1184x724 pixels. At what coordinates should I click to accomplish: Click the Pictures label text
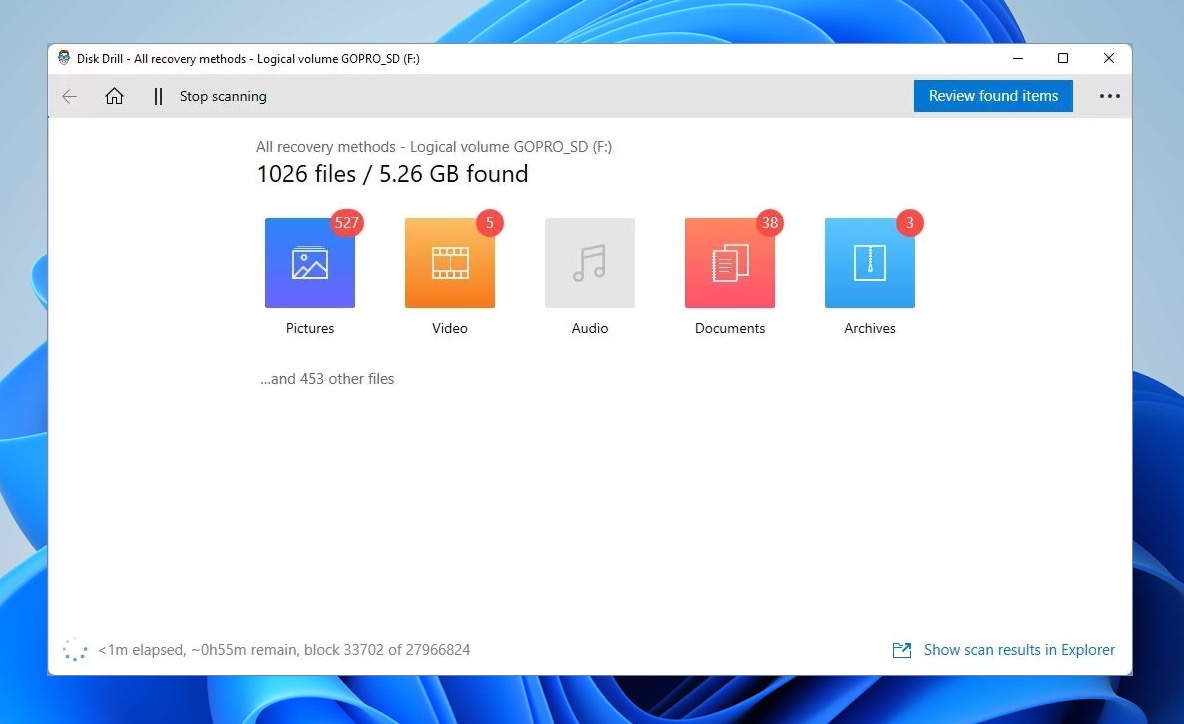(x=310, y=328)
